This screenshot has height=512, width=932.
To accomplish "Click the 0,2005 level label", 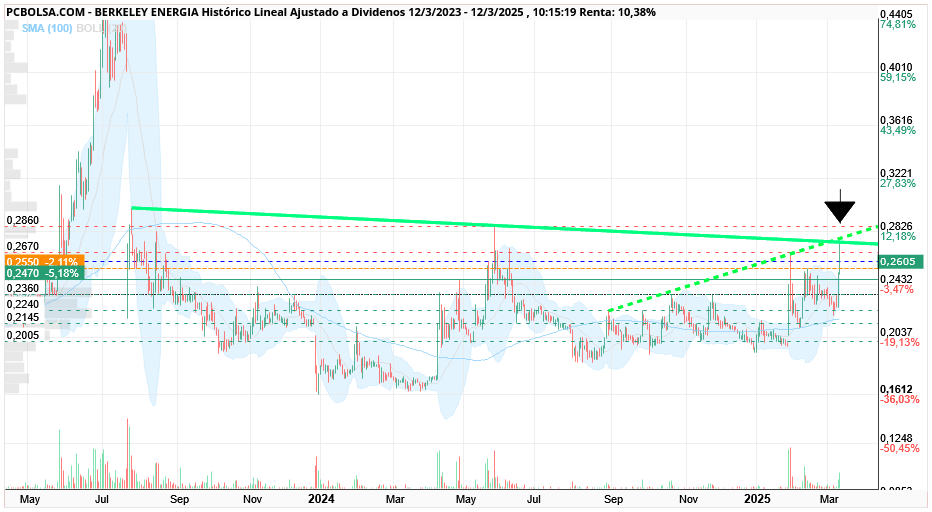I will 23,335.
